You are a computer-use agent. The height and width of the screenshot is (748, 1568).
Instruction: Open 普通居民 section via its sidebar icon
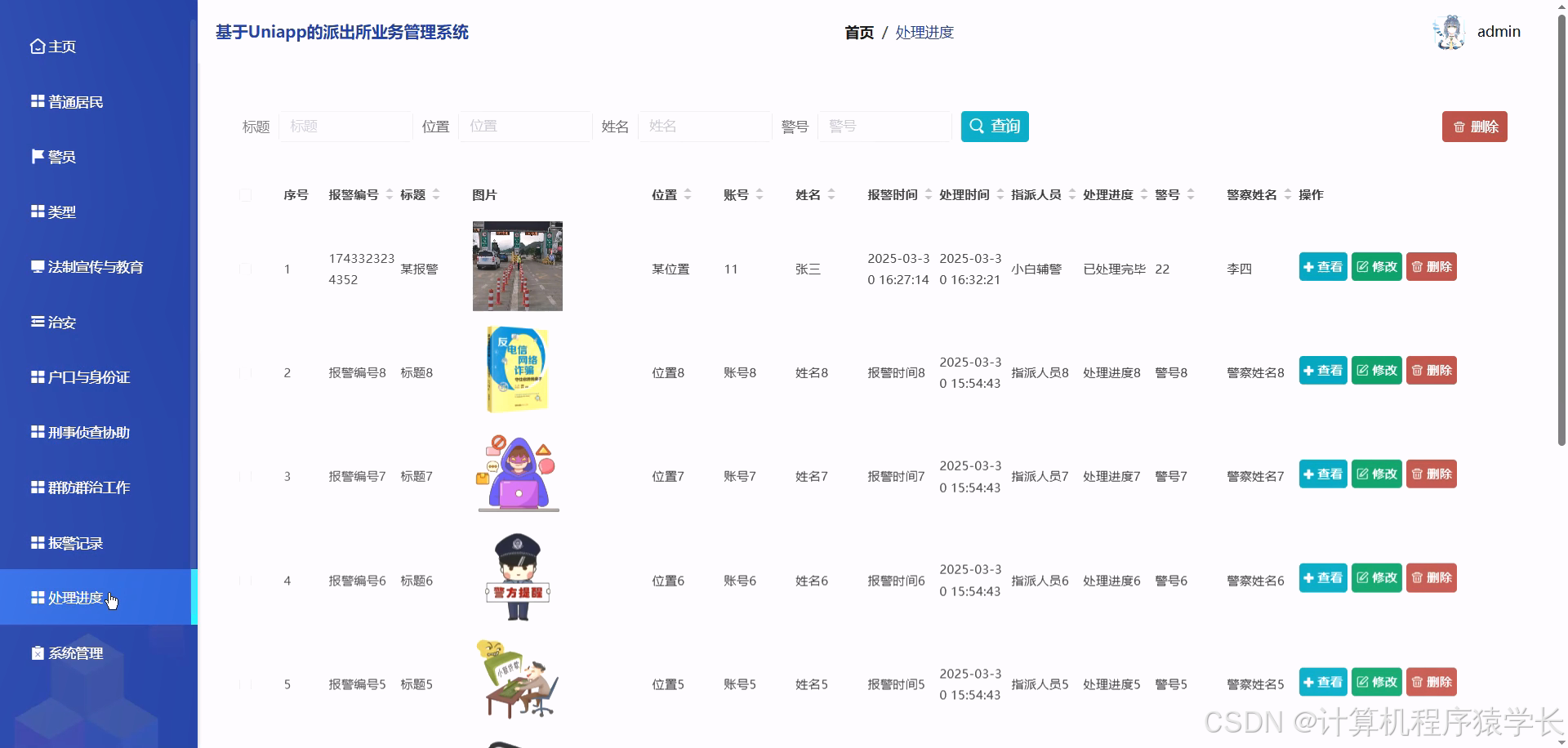pyautogui.click(x=36, y=101)
